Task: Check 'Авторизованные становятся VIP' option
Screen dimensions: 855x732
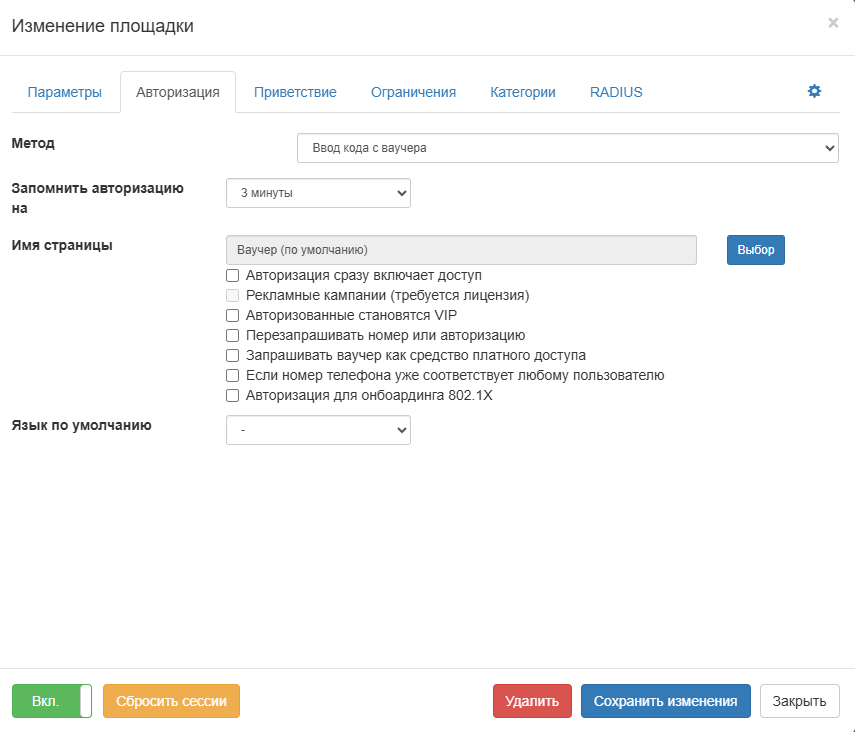Action: click(x=233, y=315)
